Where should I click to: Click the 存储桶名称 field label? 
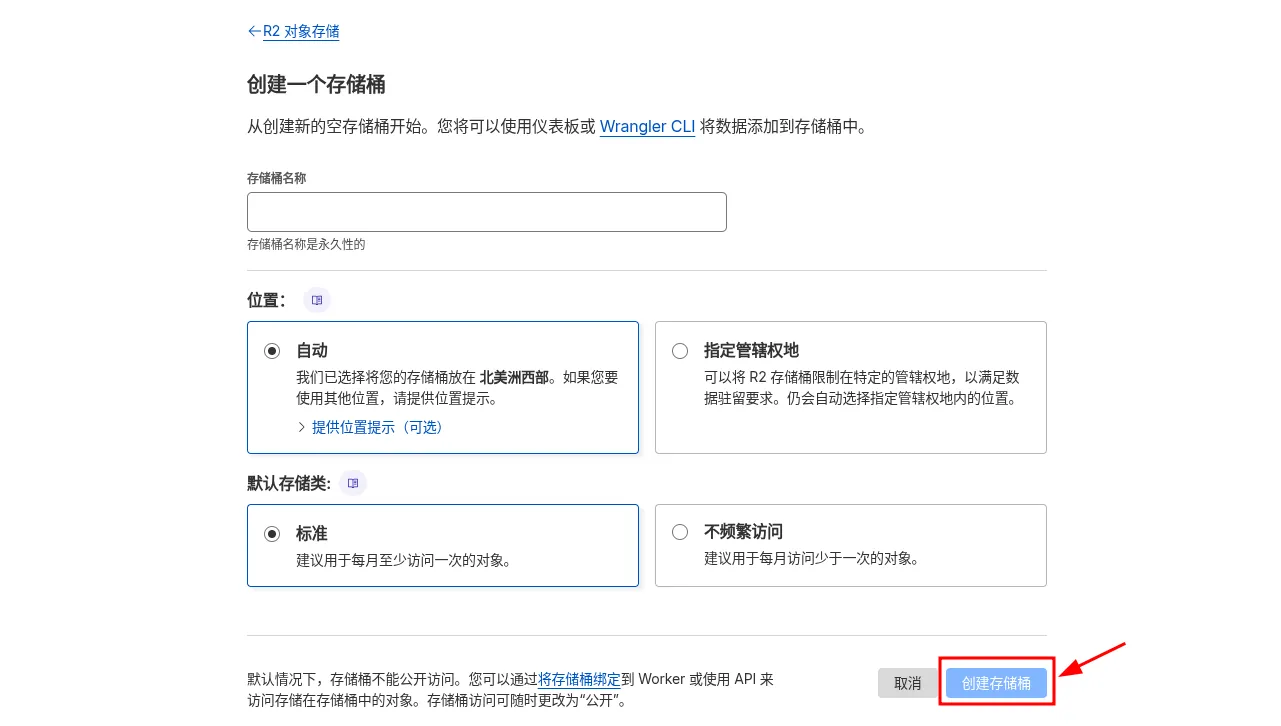276,178
